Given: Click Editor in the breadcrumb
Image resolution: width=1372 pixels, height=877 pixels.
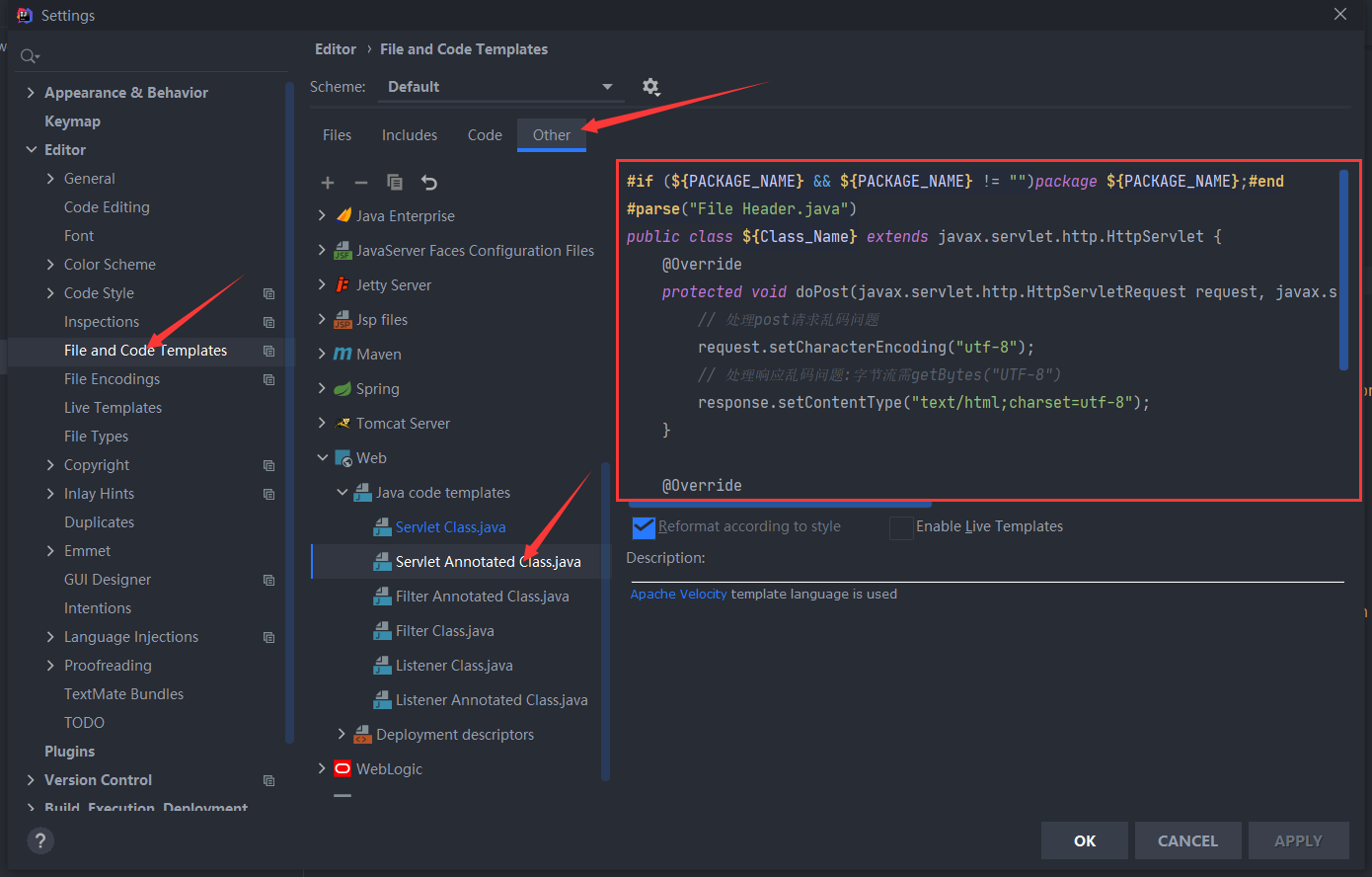Looking at the screenshot, I should 336,49.
